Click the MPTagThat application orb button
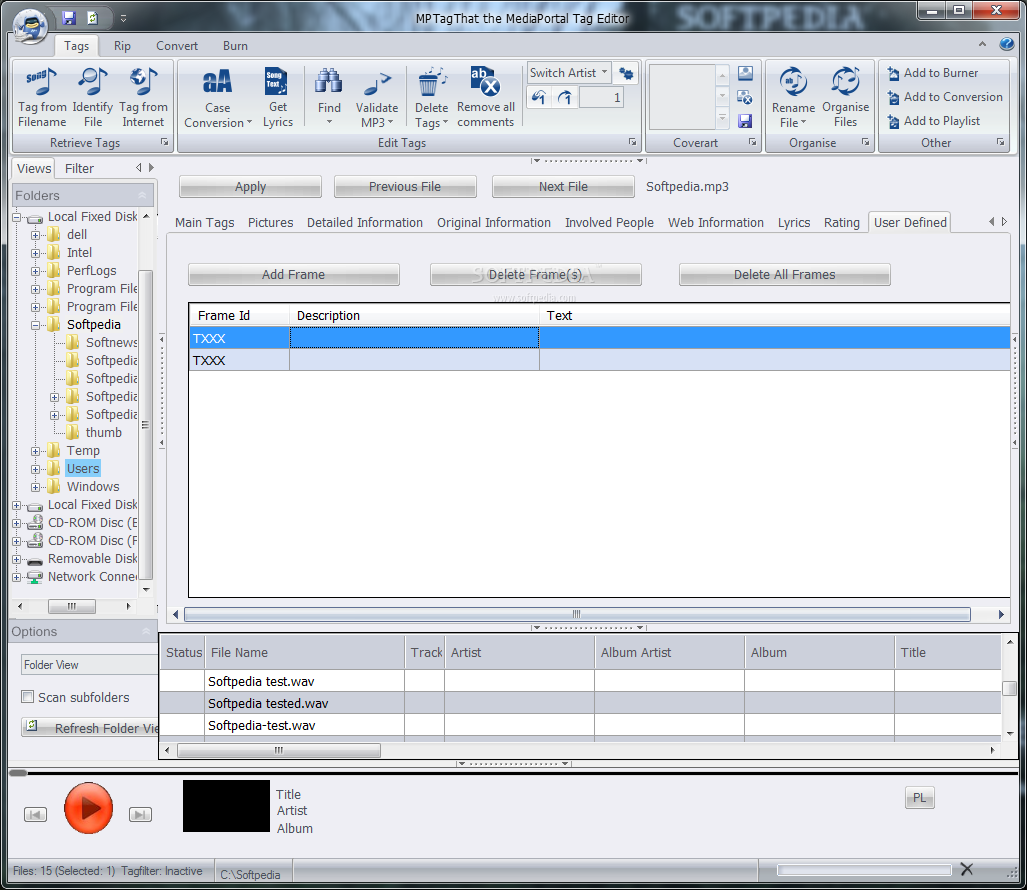This screenshot has width=1027, height=890. tap(30, 26)
